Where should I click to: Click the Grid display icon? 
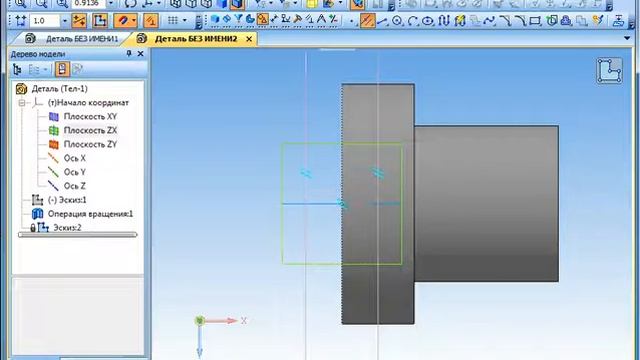tap(173, 20)
